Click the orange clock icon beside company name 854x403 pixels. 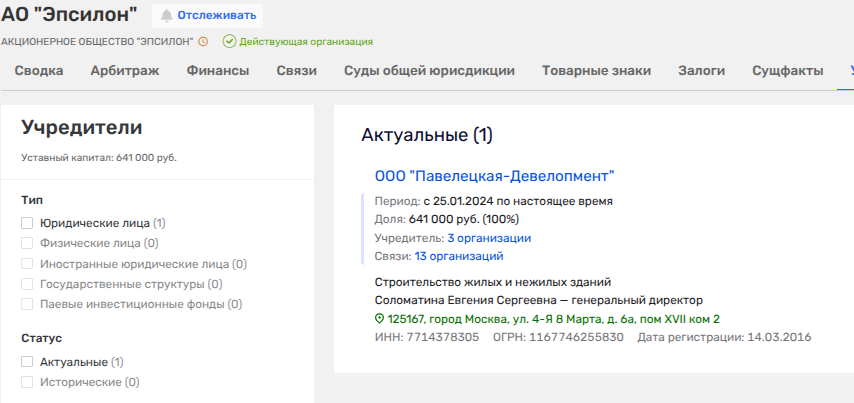tap(203, 42)
